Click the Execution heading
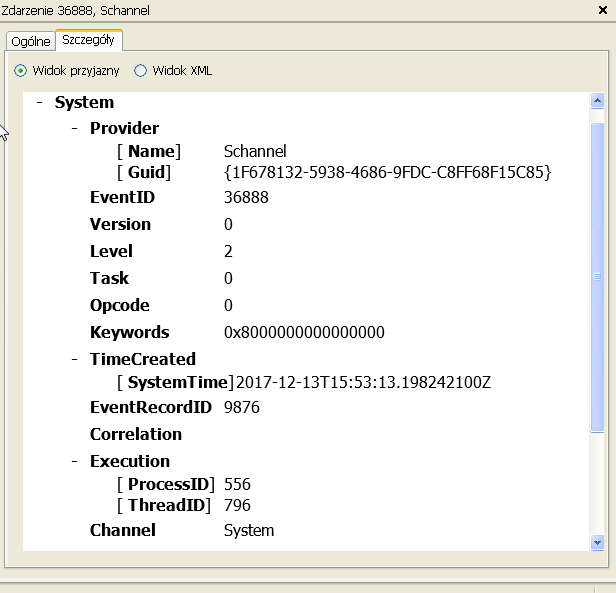The height and width of the screenshot is (593, 616). tap(130, 461)
